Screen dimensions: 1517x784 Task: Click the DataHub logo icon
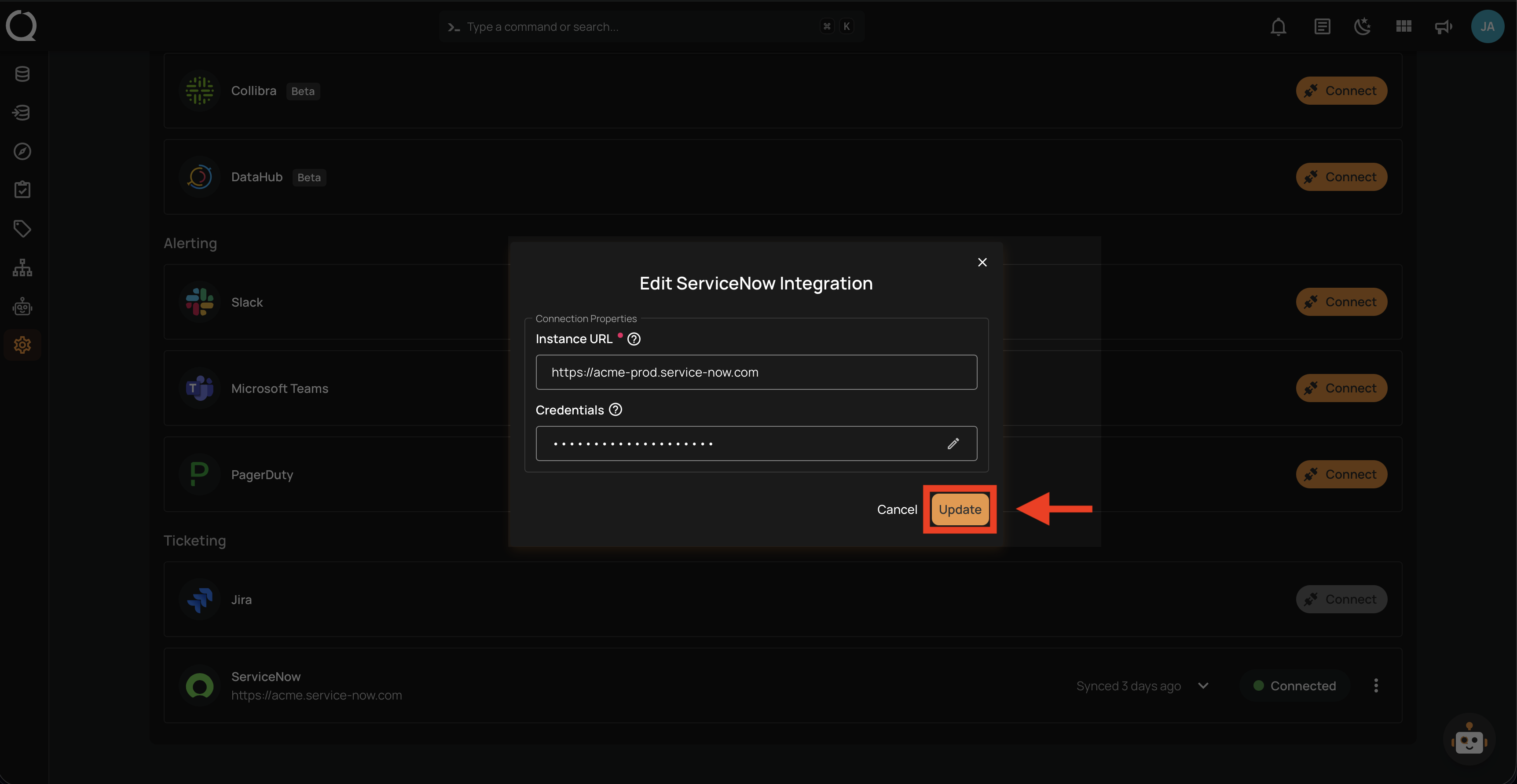coord(200,177)
